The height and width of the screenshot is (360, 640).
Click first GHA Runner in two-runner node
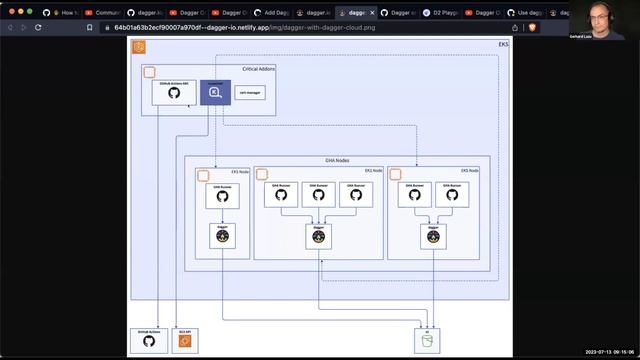pos(415,195)
